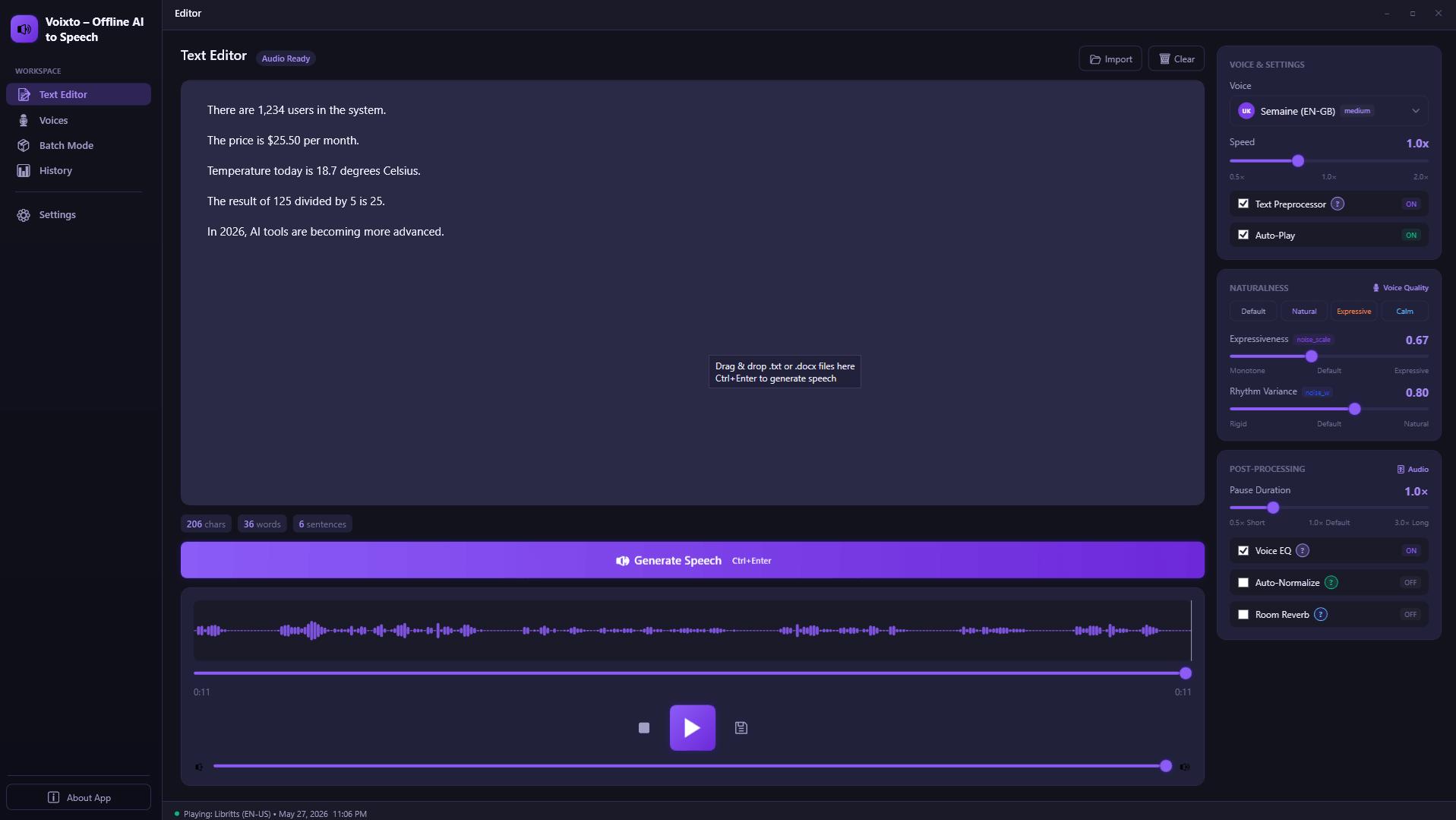Save the generated audio file
Viewport: 1456px width, 820px height.
(x=741, y=728)
